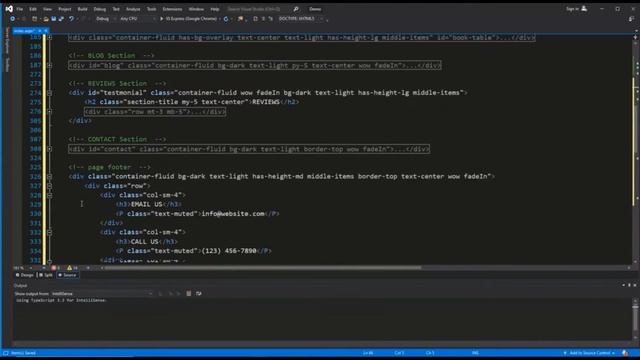
Task: Open the Extensions menu
Action: [172, 9]
